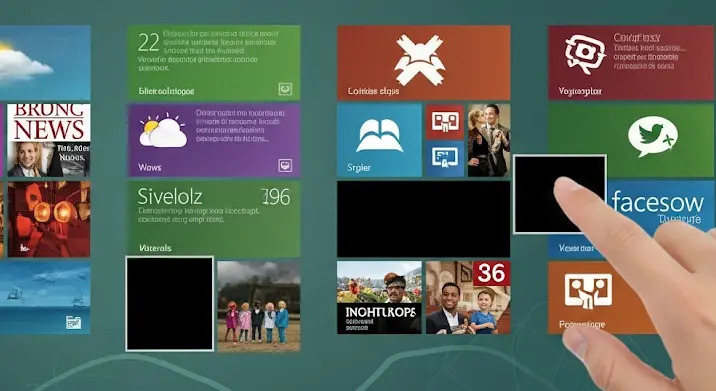Open the orange tile with white X logo
716x391 pixels.
point(423,63)
